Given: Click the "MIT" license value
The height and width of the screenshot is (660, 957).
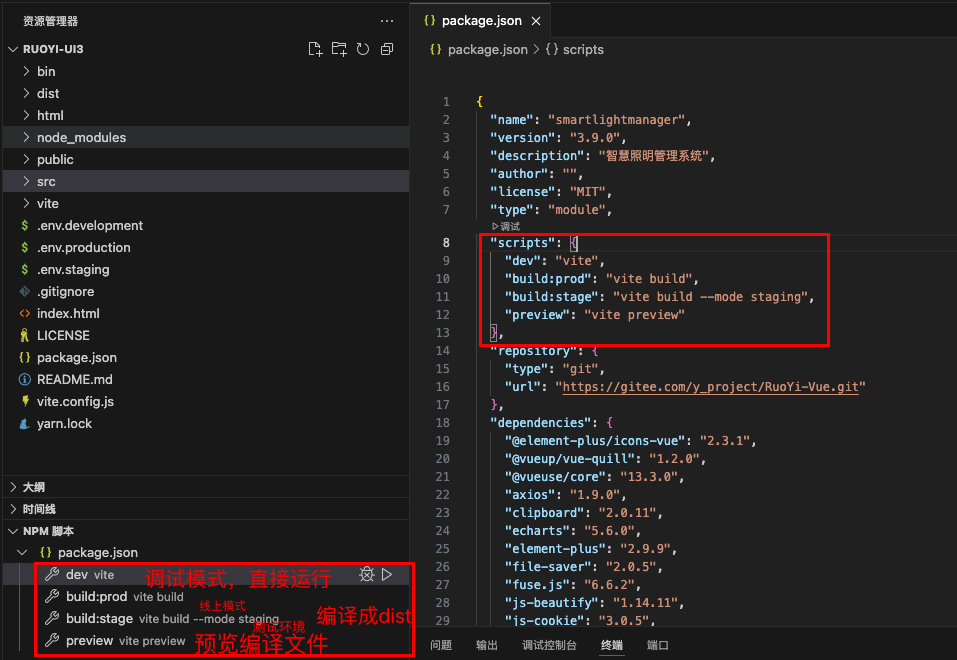Looking at the screenshot, I should [x=587, y=192].
